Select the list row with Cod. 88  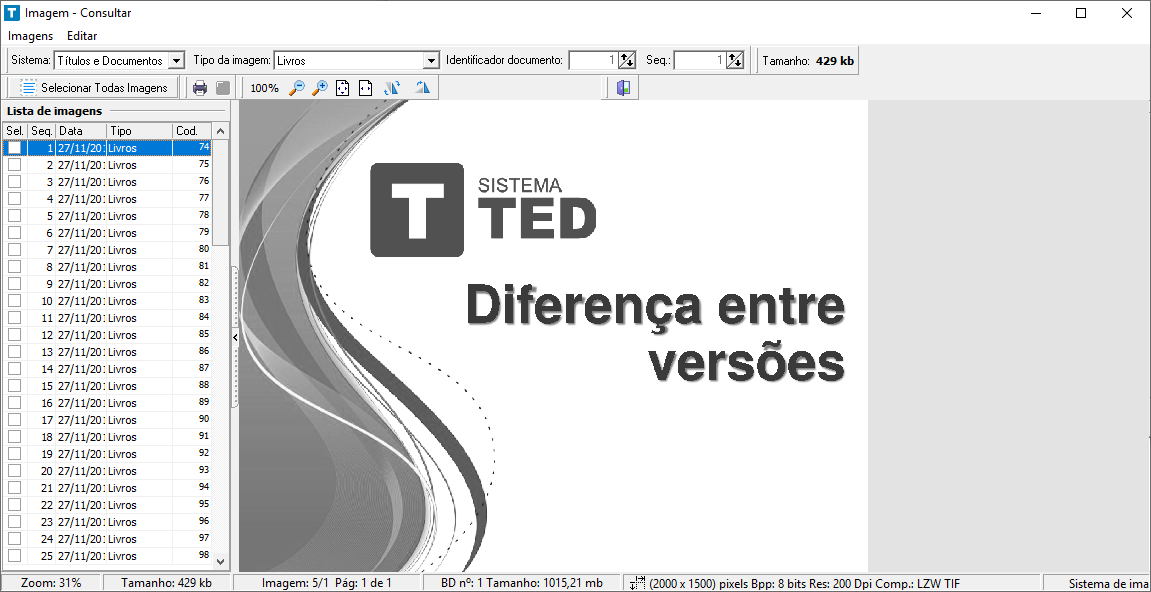pos(108,386)
